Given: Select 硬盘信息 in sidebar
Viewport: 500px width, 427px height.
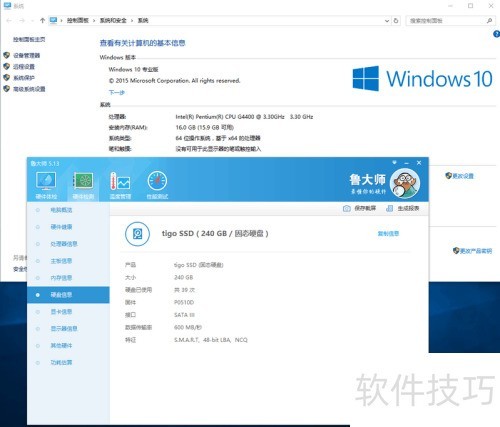Looking at the screenshot, I should 68,295.
